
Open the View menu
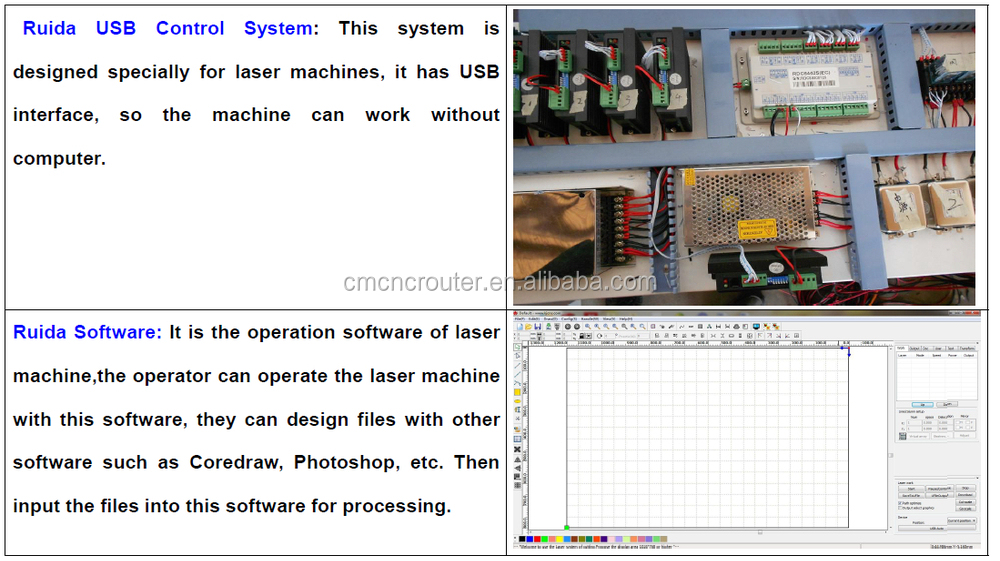(608, 319)
